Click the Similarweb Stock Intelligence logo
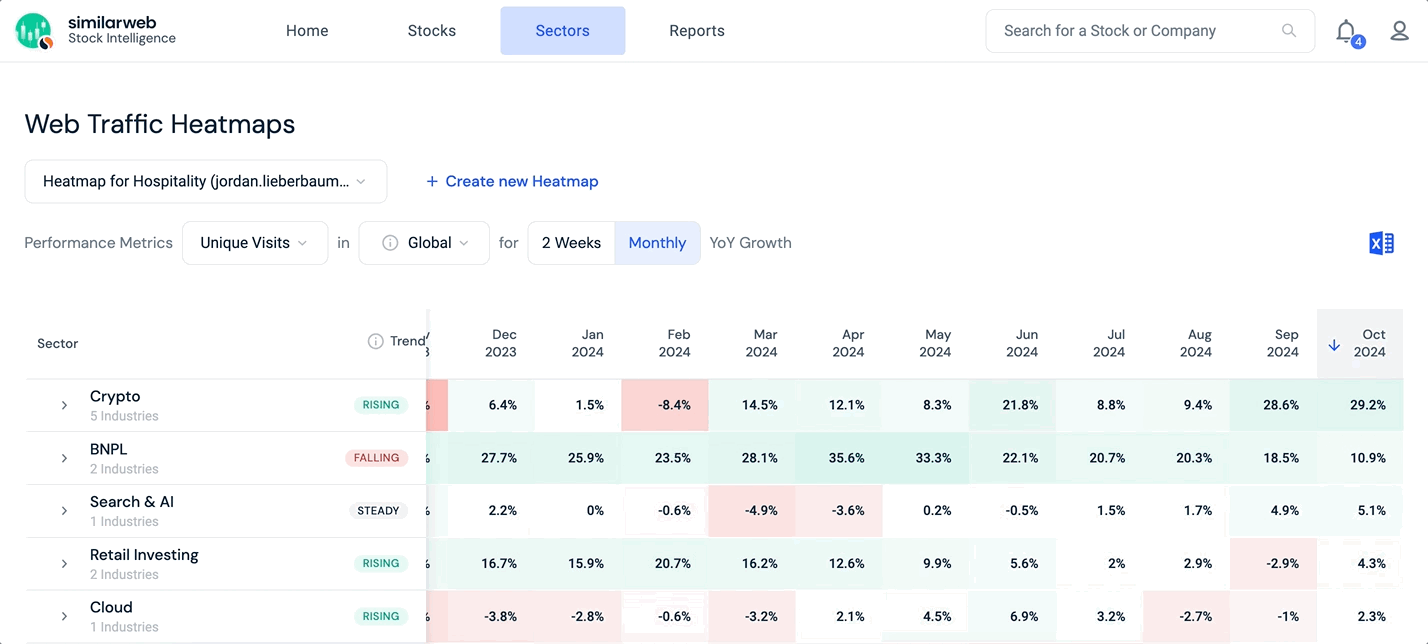 point(96,31)
